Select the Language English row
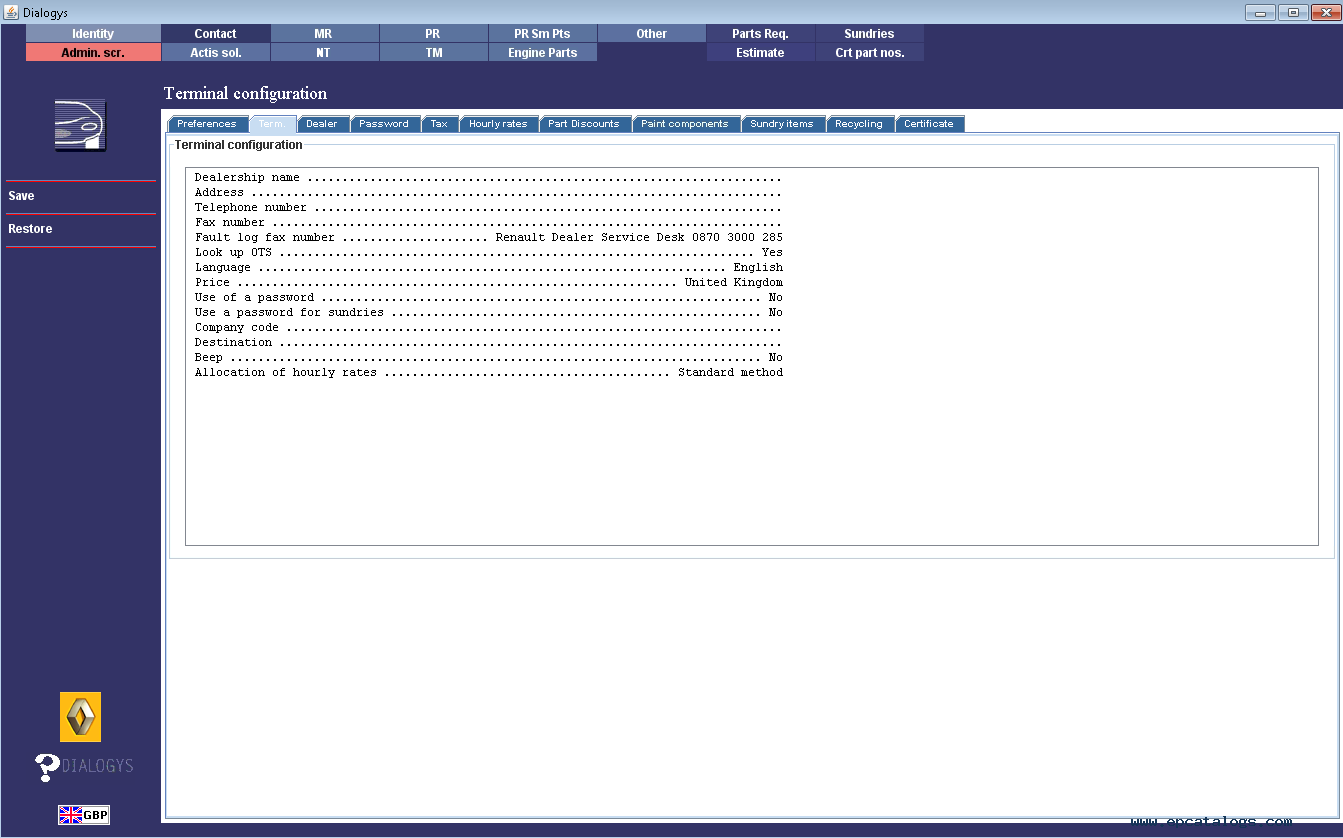The height and width of the screenshot is (838, 1343). (x=489, y=267)
